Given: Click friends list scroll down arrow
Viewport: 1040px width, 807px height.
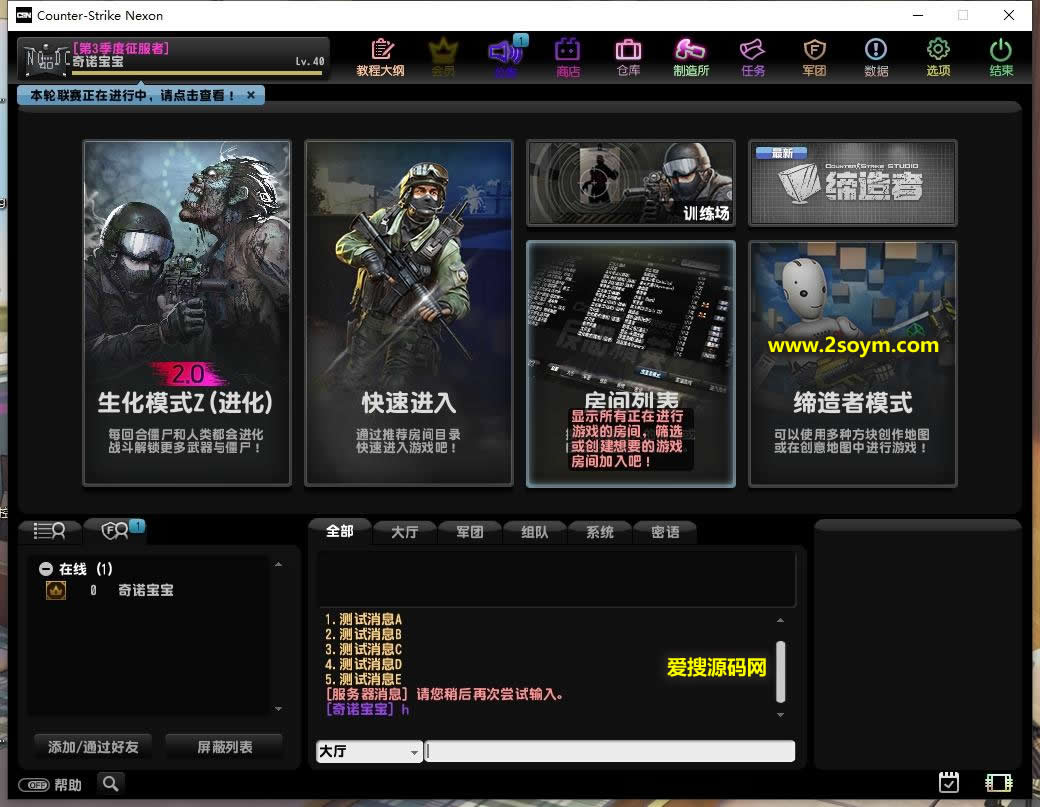Looking at the screenshot, I should (x=279, y=709).
